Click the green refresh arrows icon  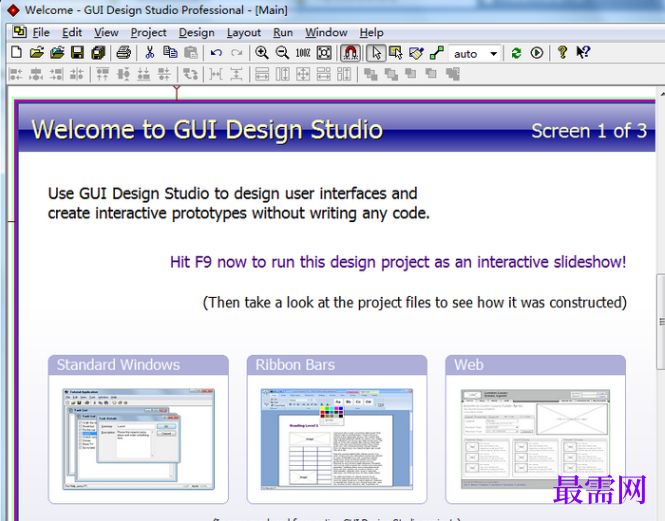click(516, 53)
